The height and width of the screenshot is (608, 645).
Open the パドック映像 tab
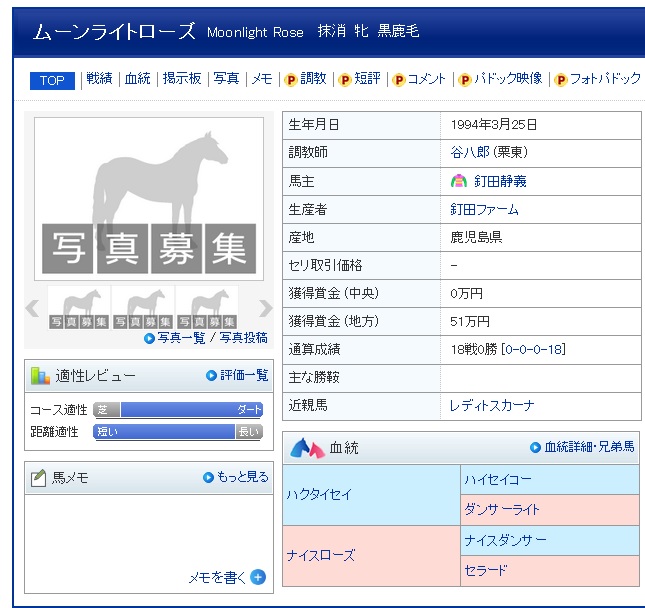(x=508, y=78)
